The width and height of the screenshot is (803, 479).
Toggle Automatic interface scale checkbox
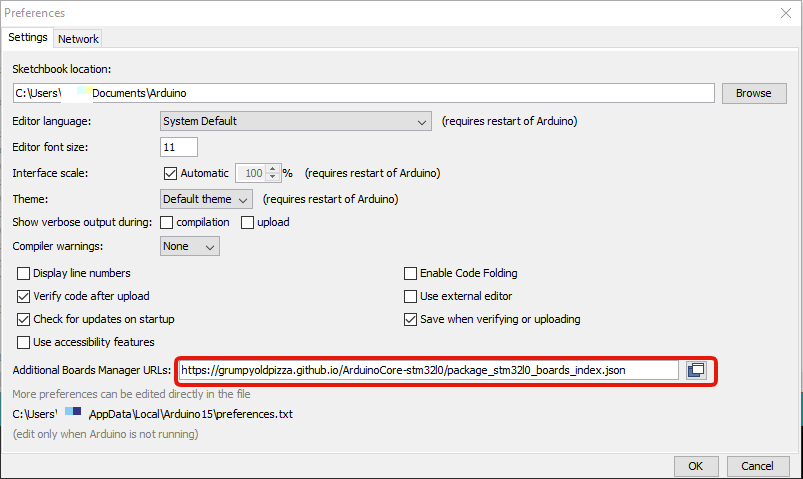point(170,173)
